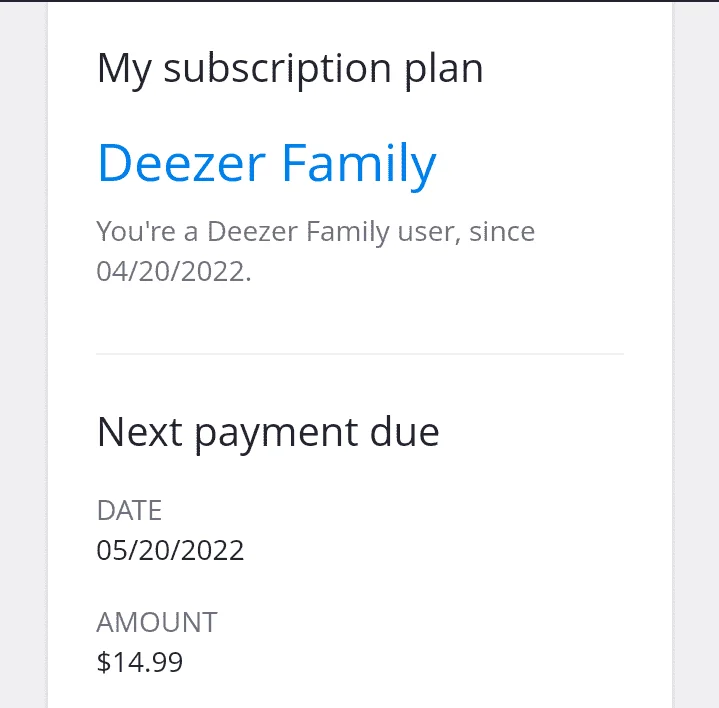
Task: Click the word Next in payment heading
Action: tap(140, 432)
